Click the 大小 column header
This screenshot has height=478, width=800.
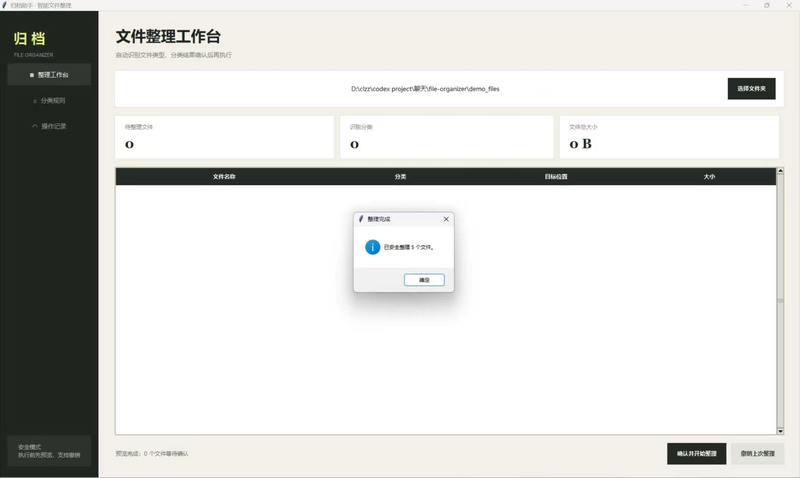pos(709,177)
